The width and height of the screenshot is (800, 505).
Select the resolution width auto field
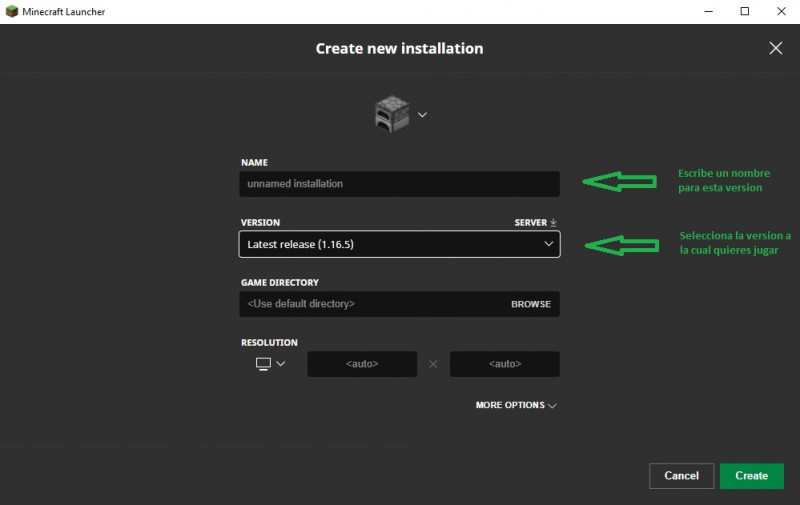click(x=362, y=364)
